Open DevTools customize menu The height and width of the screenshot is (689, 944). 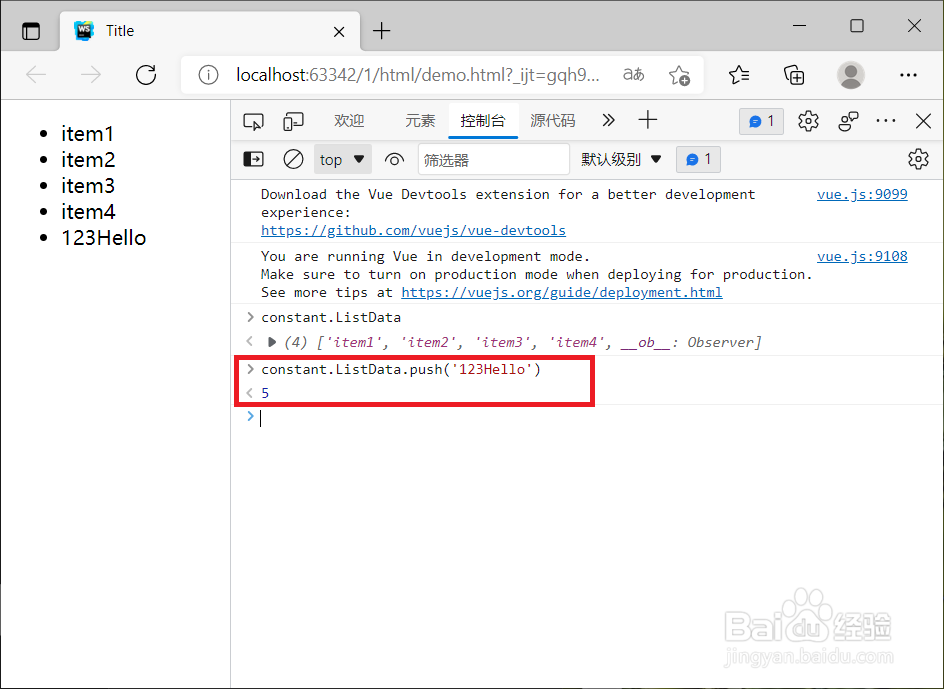[x=886, y=121]
